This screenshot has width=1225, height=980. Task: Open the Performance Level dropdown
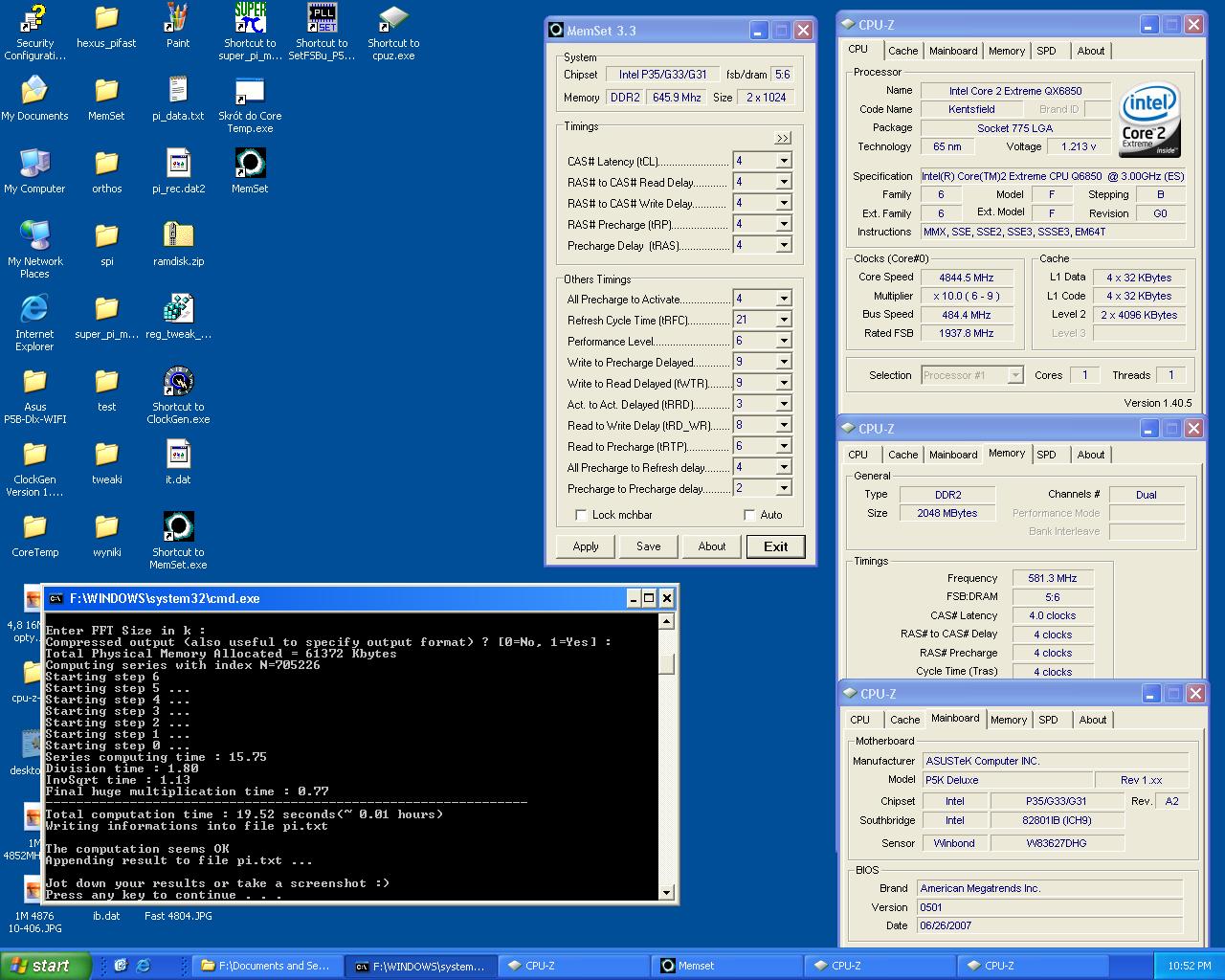(x=784, y=341)
